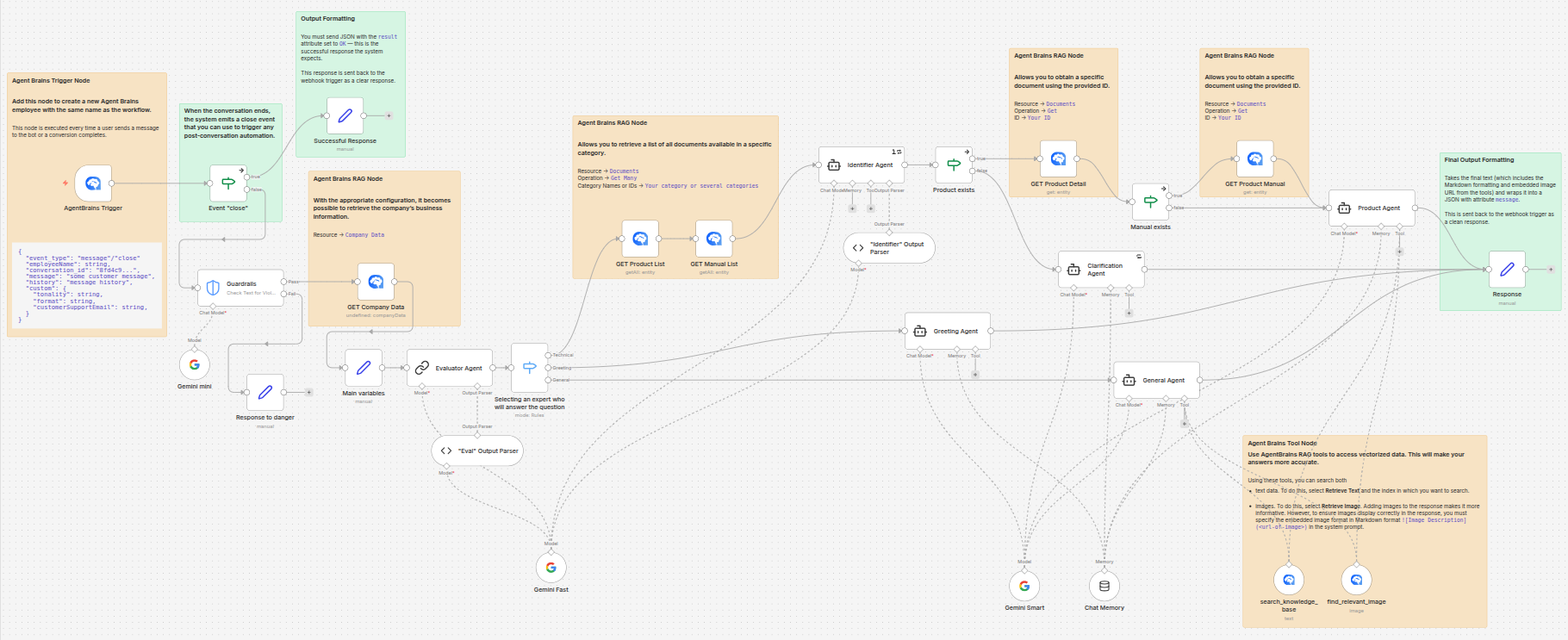This screenshot has width=1568, height=640.
Task: Open the Gemini mini model node
Action: point(195,364)
